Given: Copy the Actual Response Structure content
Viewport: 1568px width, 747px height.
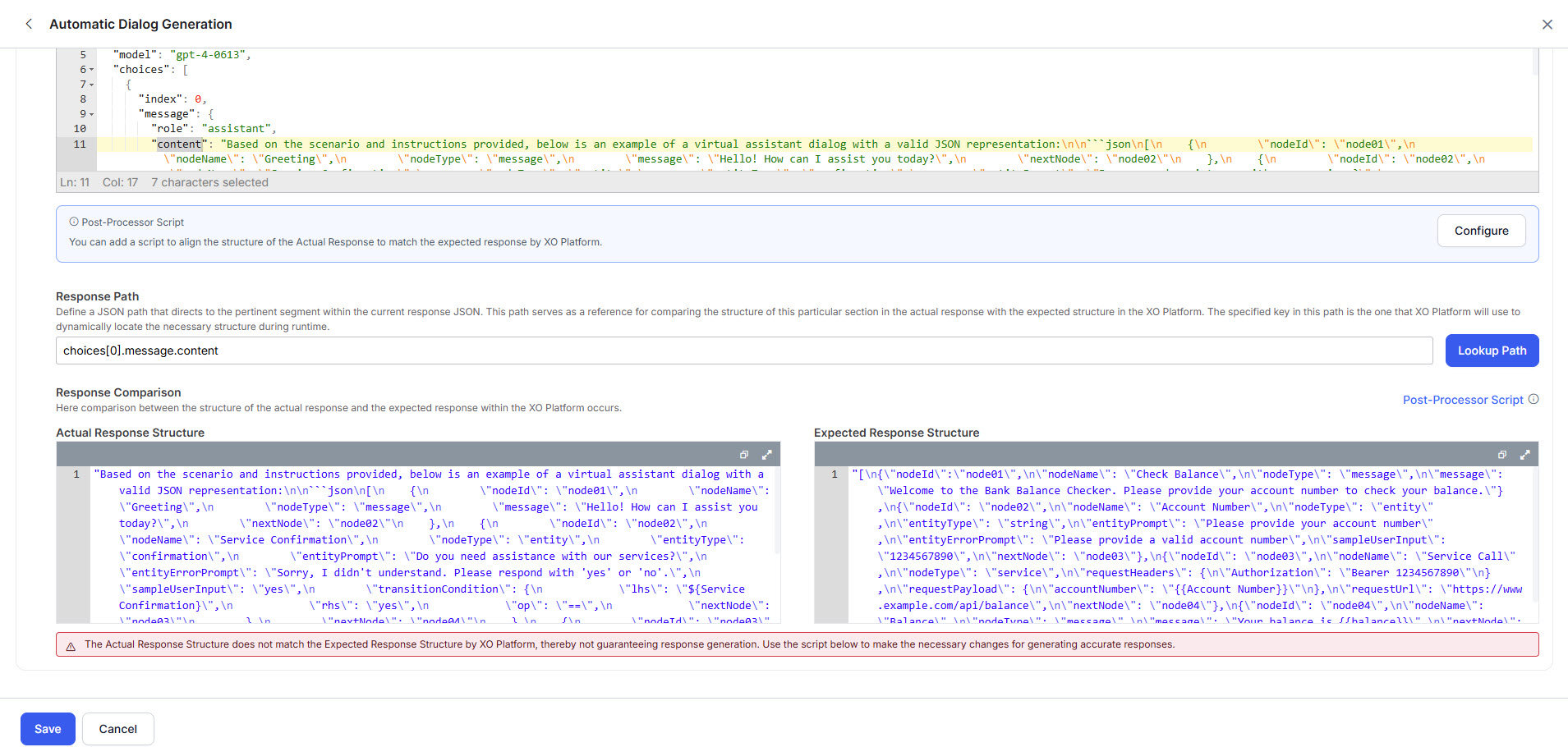Looking at the screenshot, I should tap(744, 454).
